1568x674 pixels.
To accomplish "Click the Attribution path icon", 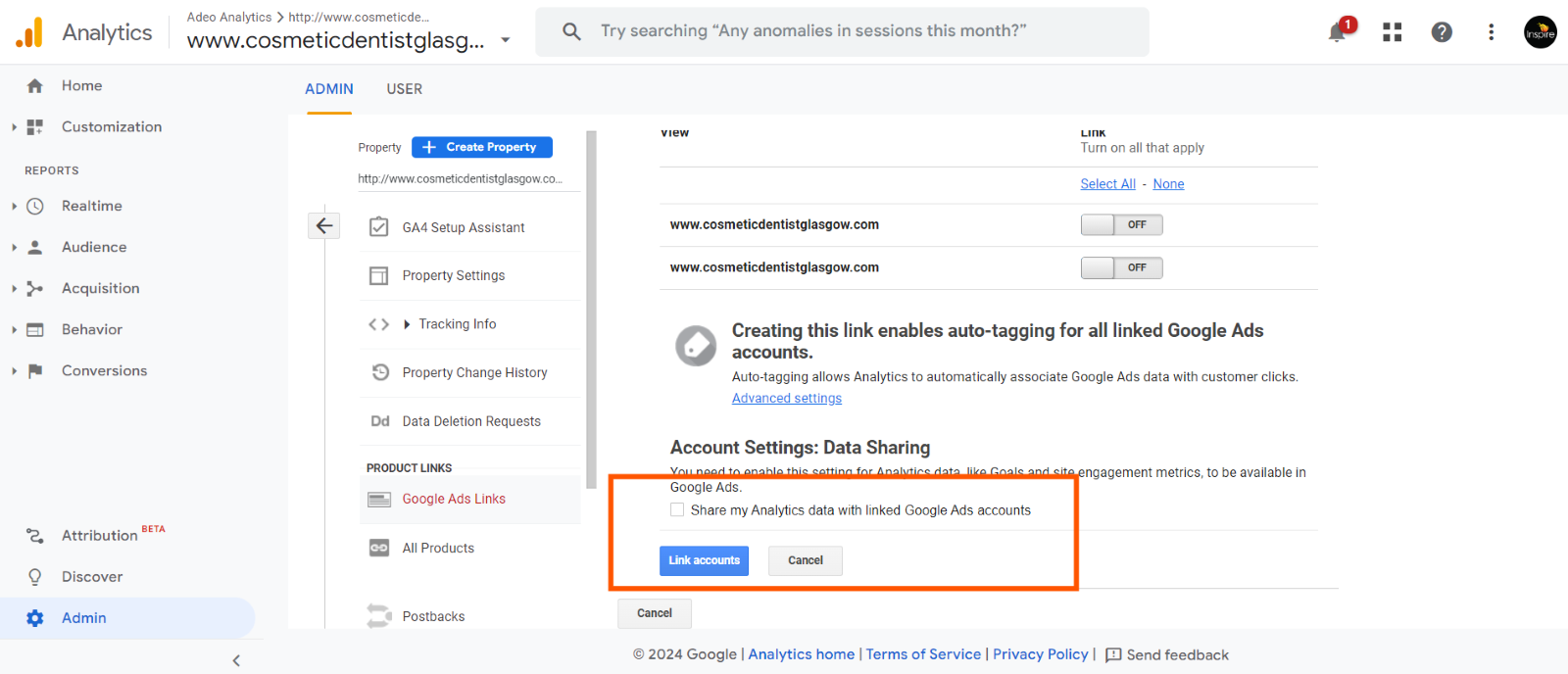I will click(35, 536).
